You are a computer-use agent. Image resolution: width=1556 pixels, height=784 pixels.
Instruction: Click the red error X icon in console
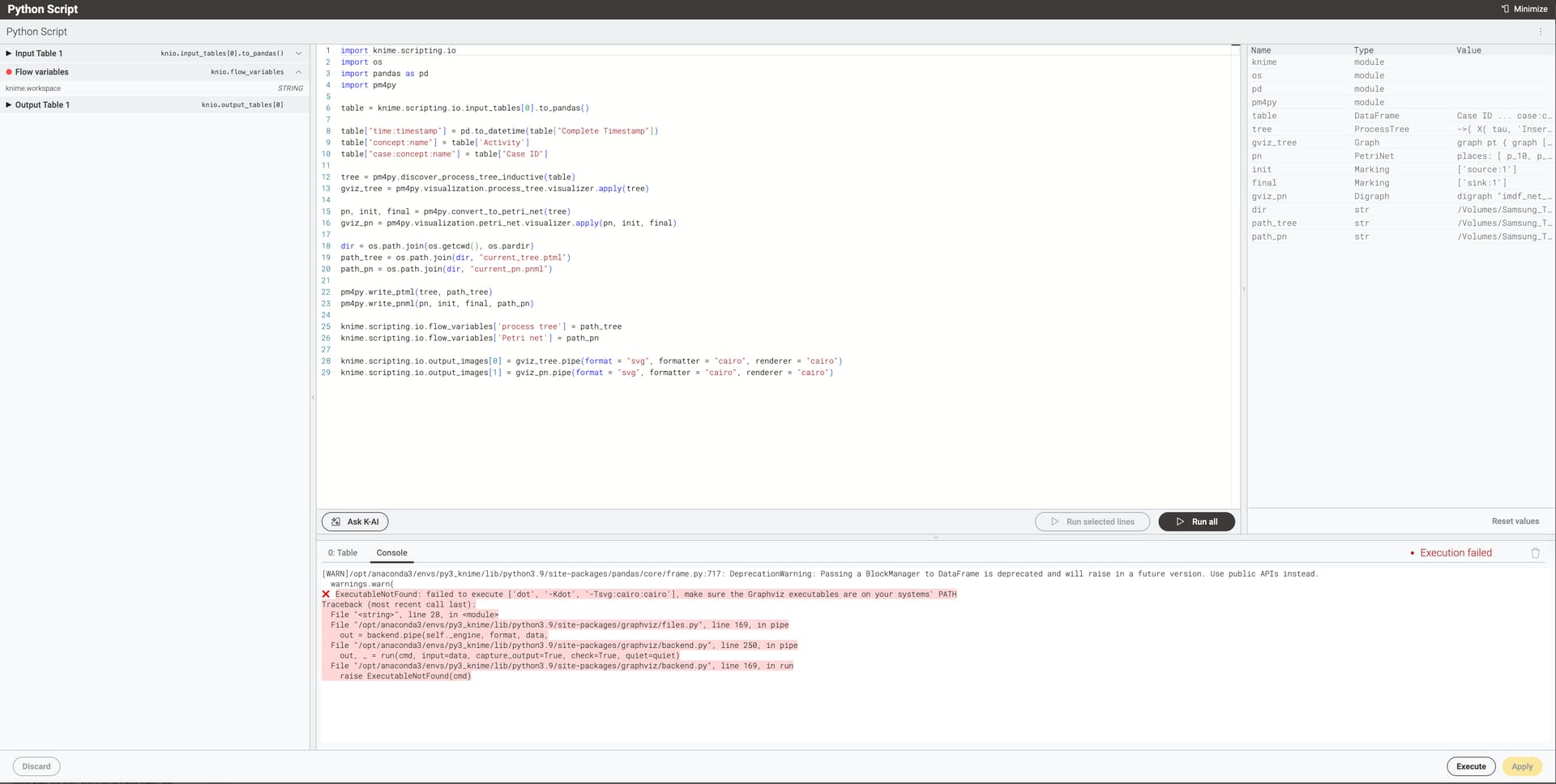coord(326,594)
